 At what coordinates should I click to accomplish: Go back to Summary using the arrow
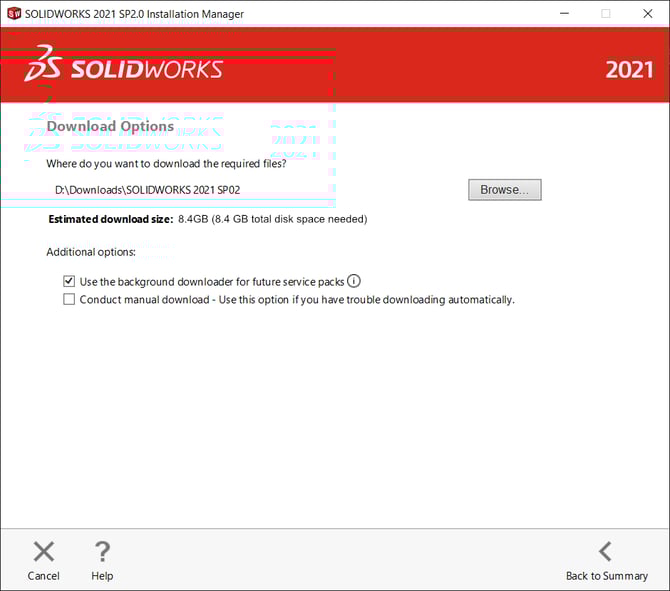click(606, 552)
